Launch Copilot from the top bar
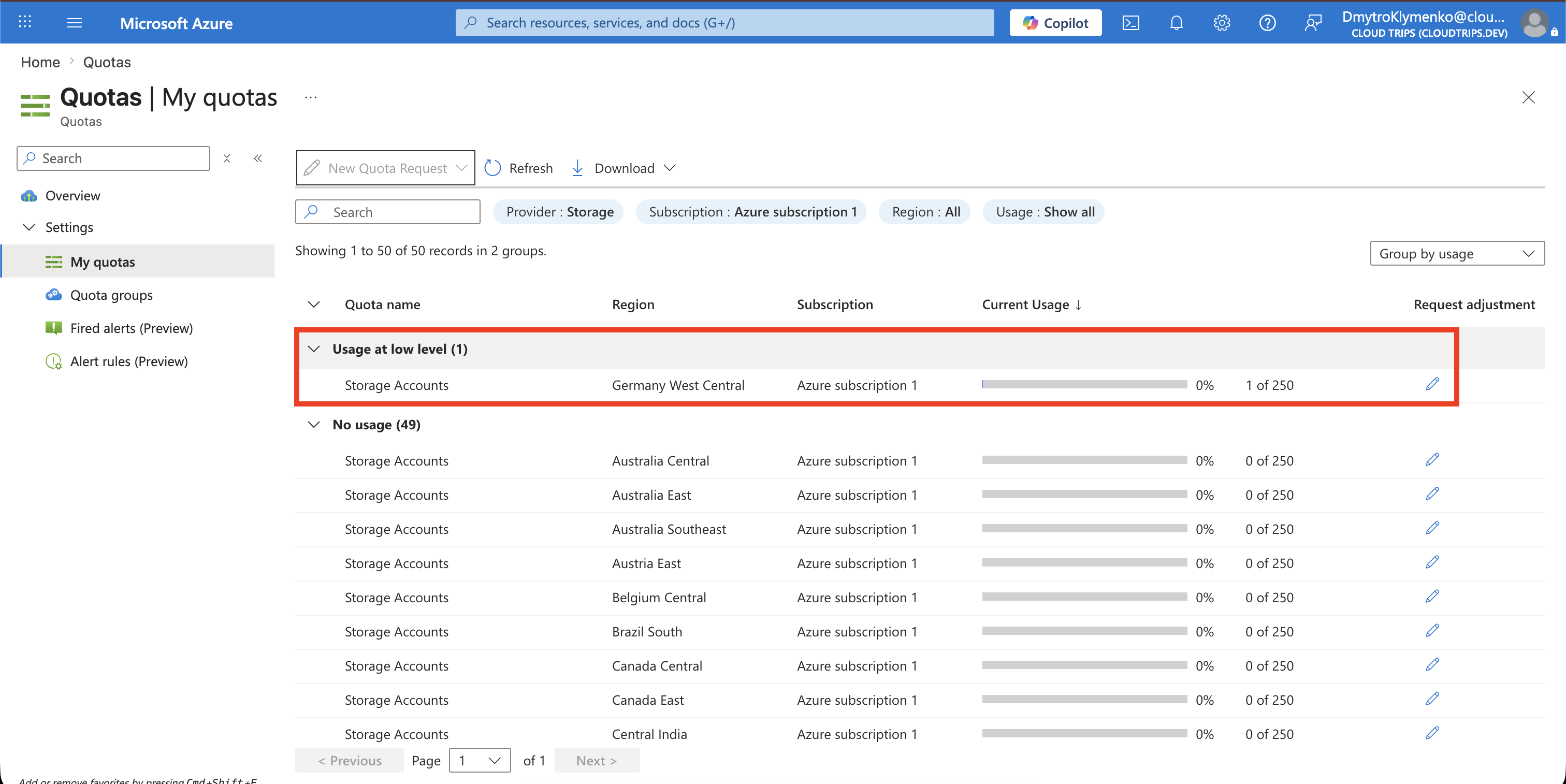The image size is (1566, 784). tap(1055, 22)
